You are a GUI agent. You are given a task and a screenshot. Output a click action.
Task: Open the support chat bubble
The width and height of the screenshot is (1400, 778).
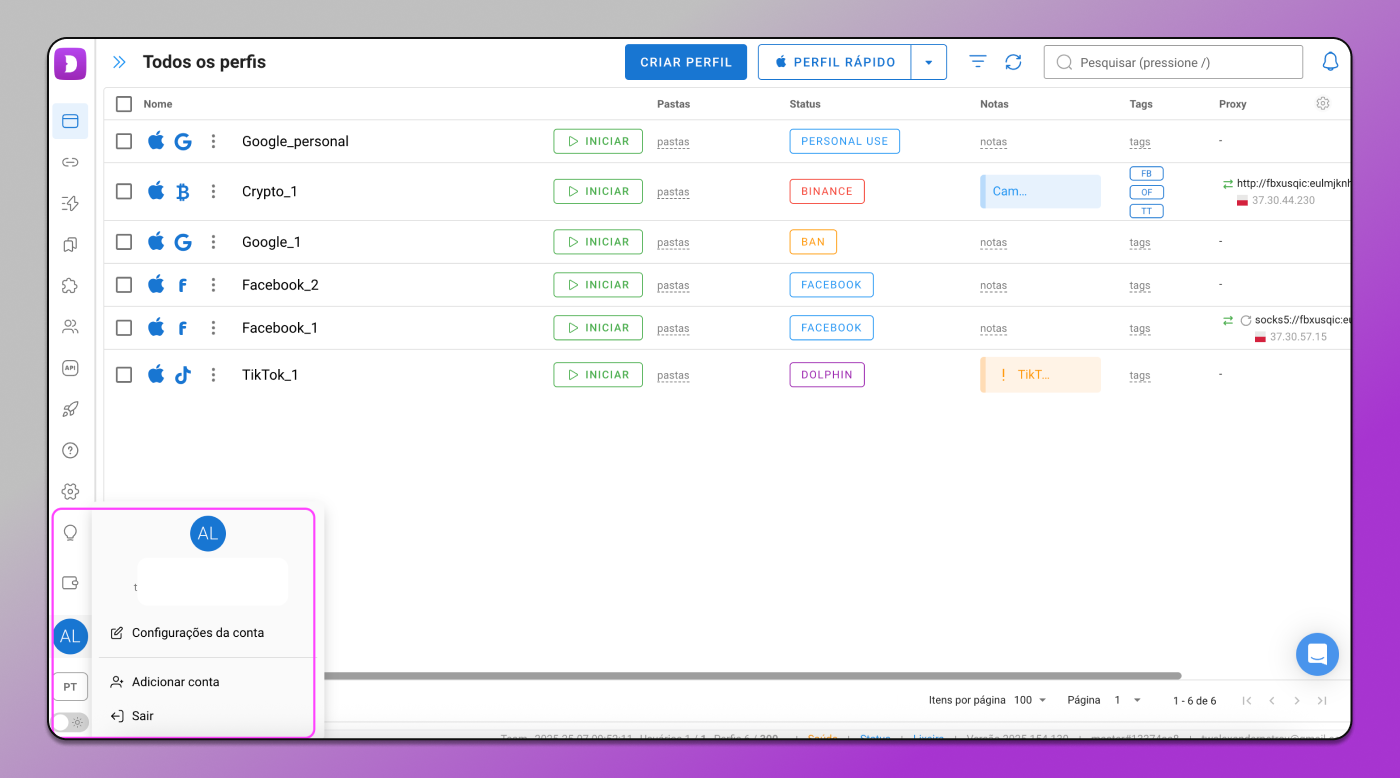(x=1317, y=654)
